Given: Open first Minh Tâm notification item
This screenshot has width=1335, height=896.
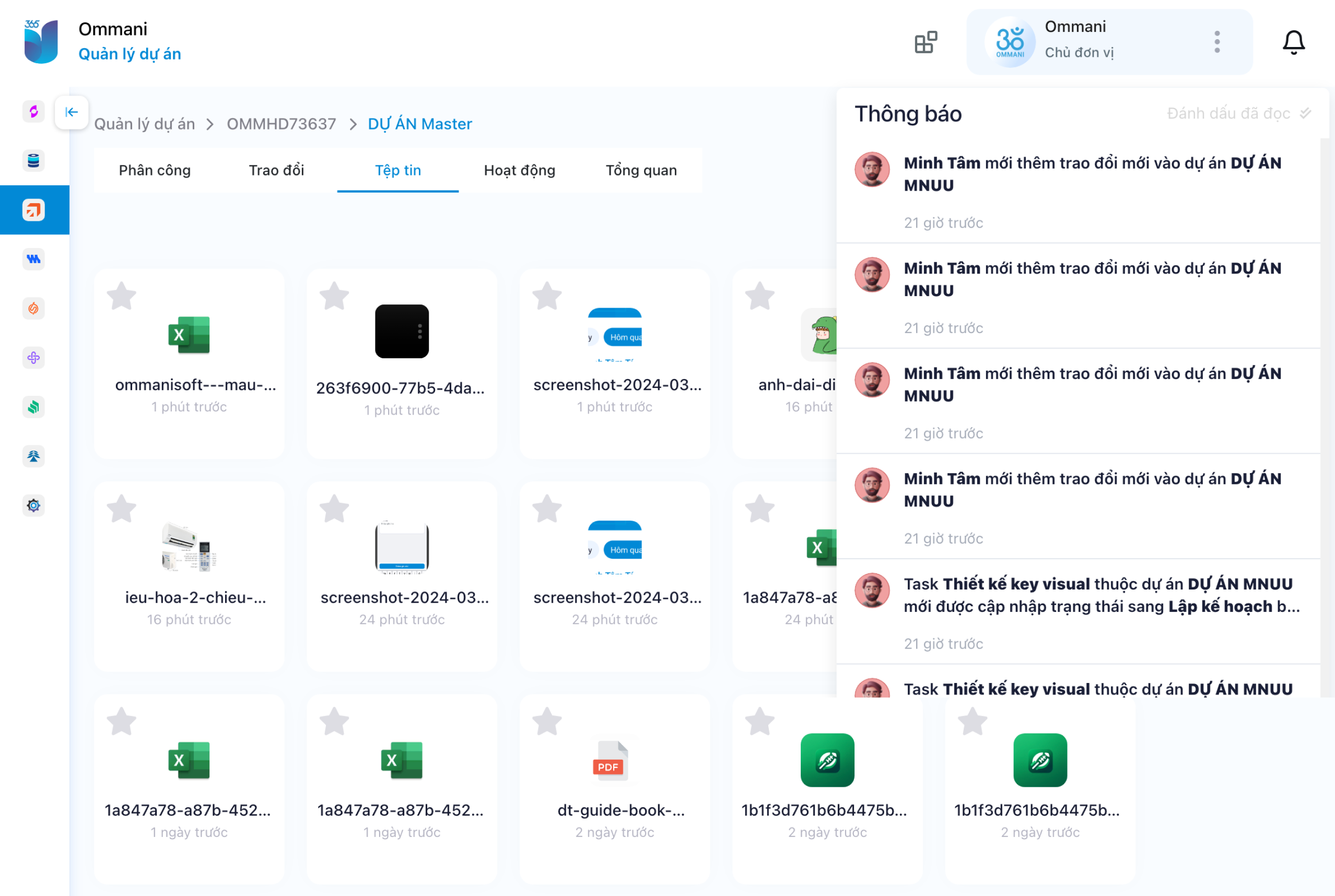Looking at the screenshot, I should coord(1092,174).
